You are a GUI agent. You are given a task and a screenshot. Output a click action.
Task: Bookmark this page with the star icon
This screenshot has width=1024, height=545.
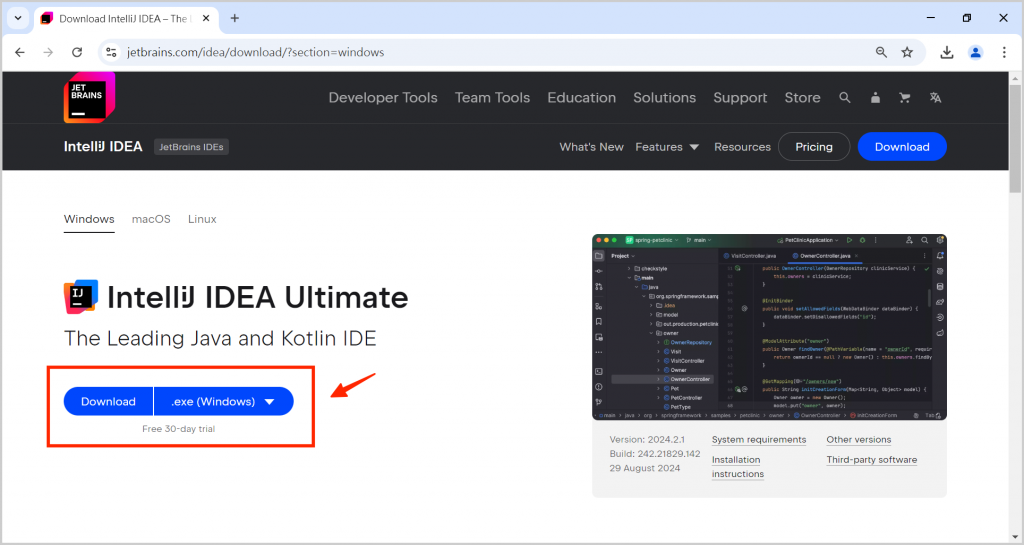[907, 52]
